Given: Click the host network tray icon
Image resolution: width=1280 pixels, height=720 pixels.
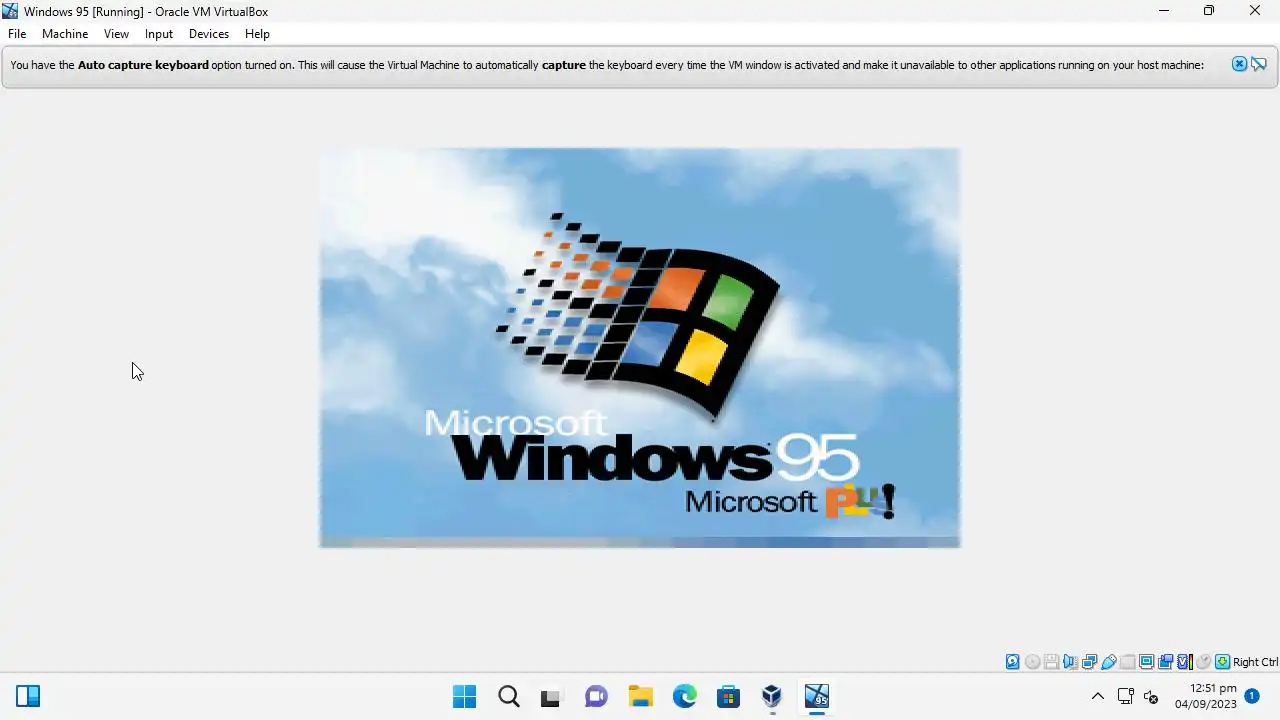Looking at the screenshot, I should [1125, 696].
